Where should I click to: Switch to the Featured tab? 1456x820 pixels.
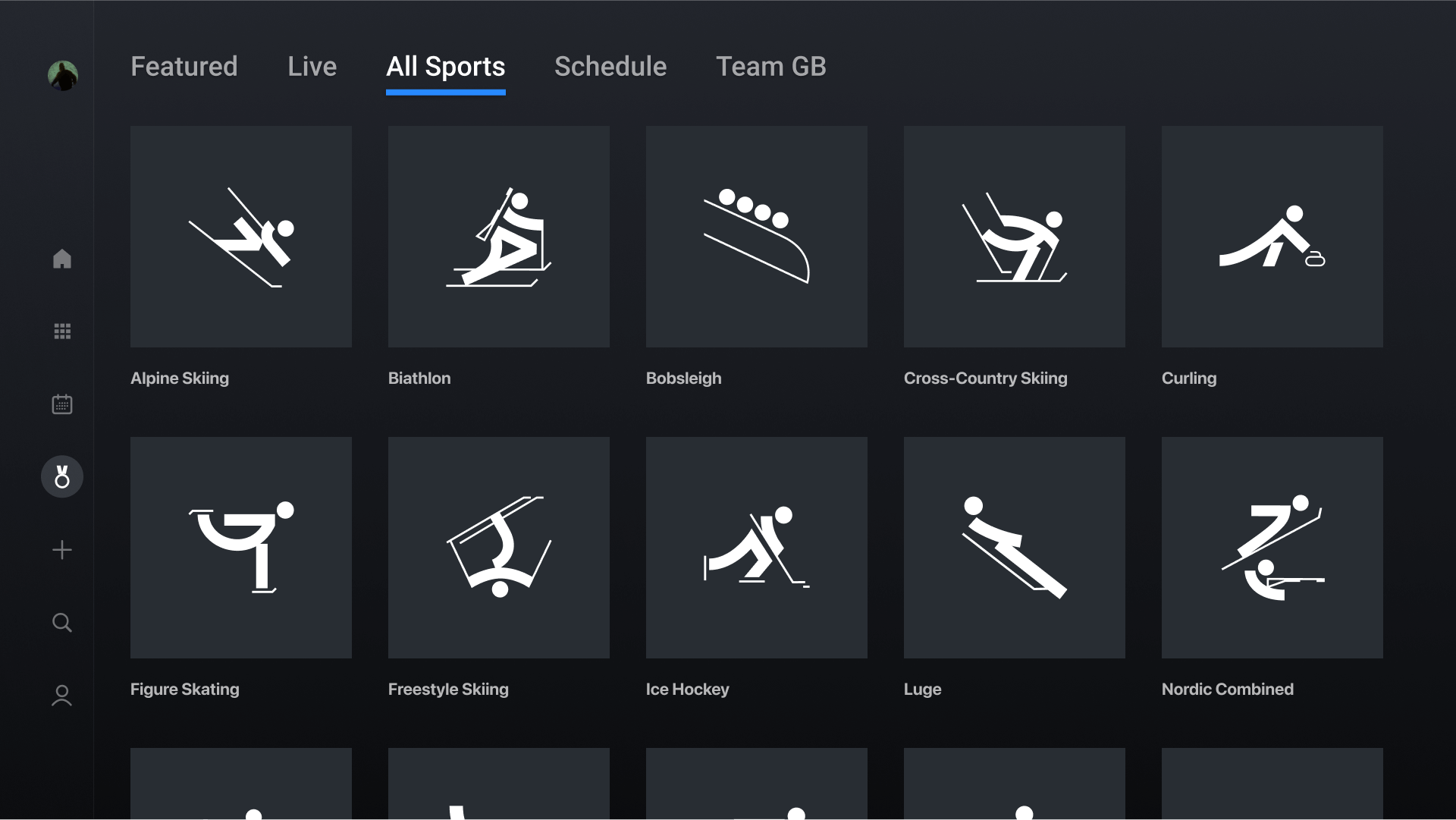tap(184, 67)
